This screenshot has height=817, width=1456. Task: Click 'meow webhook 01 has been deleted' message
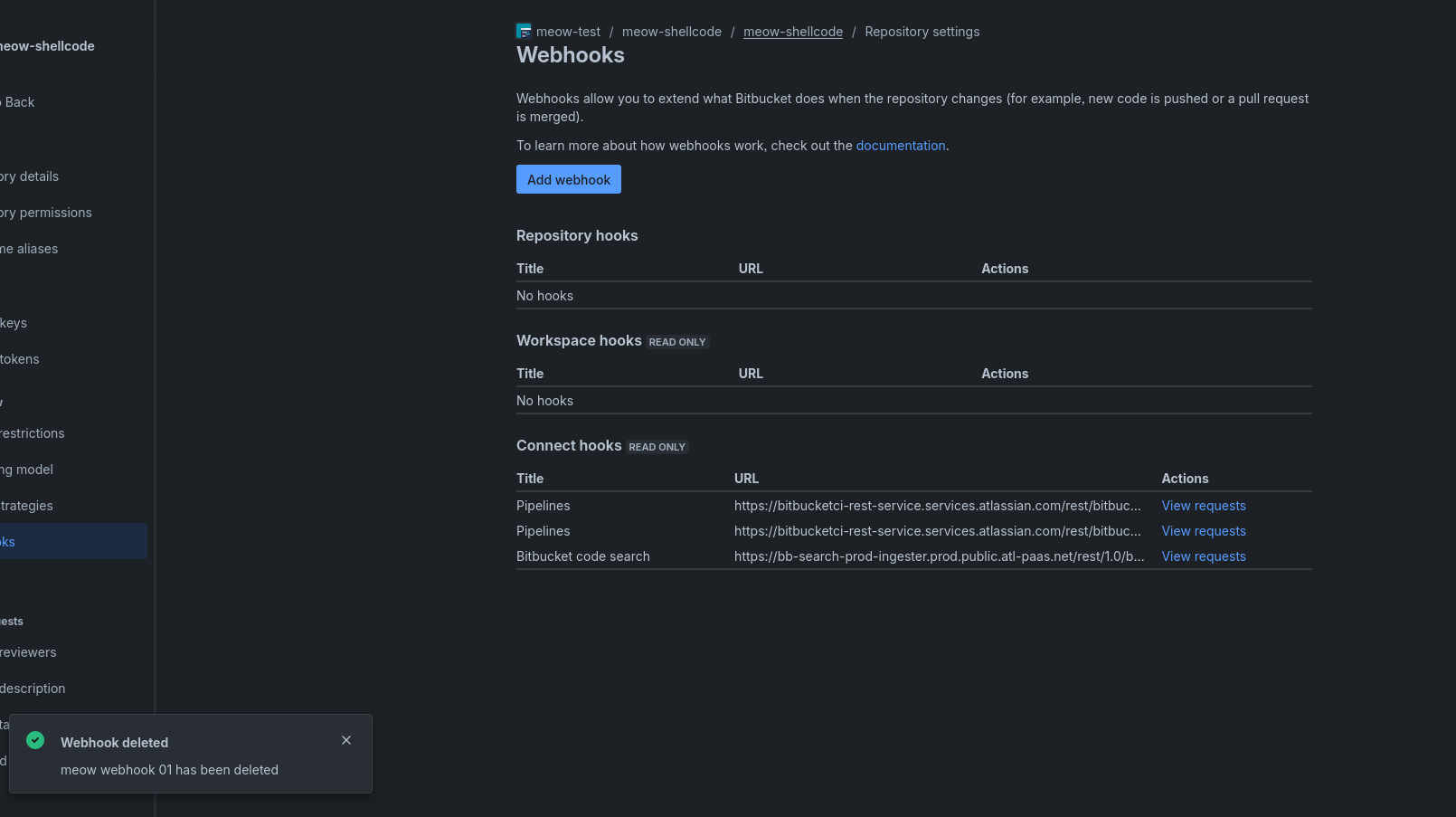tap(169, 770)
